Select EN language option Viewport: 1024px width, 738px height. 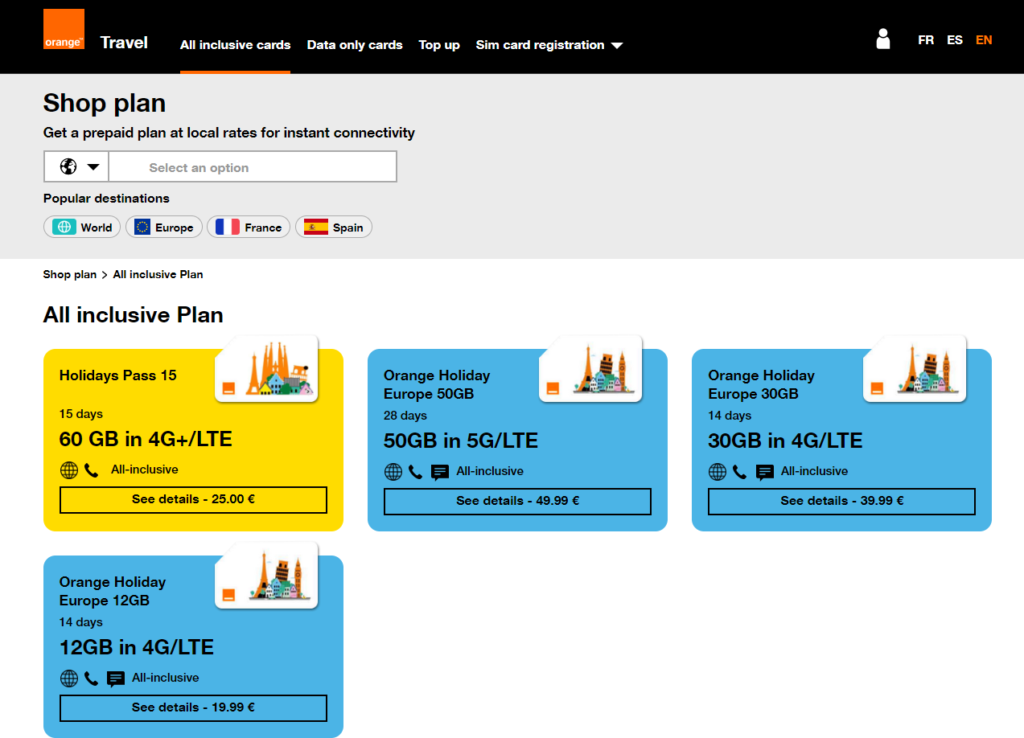[984, 40]
